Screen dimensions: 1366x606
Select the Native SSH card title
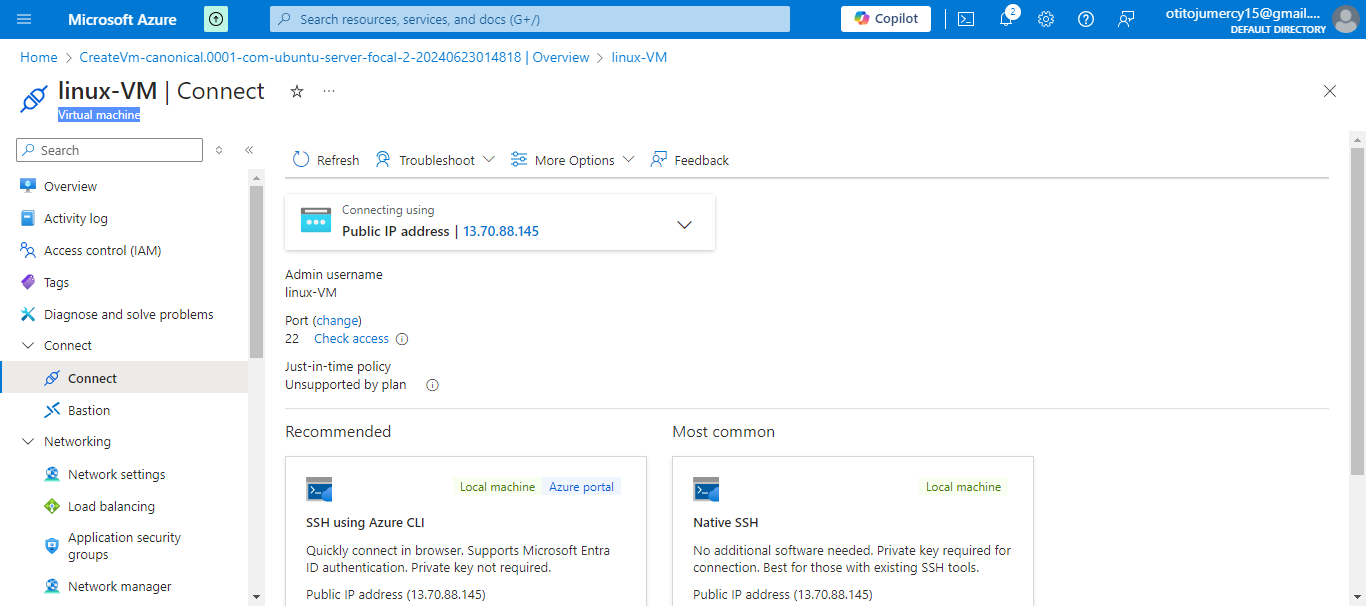click(726, 522)
